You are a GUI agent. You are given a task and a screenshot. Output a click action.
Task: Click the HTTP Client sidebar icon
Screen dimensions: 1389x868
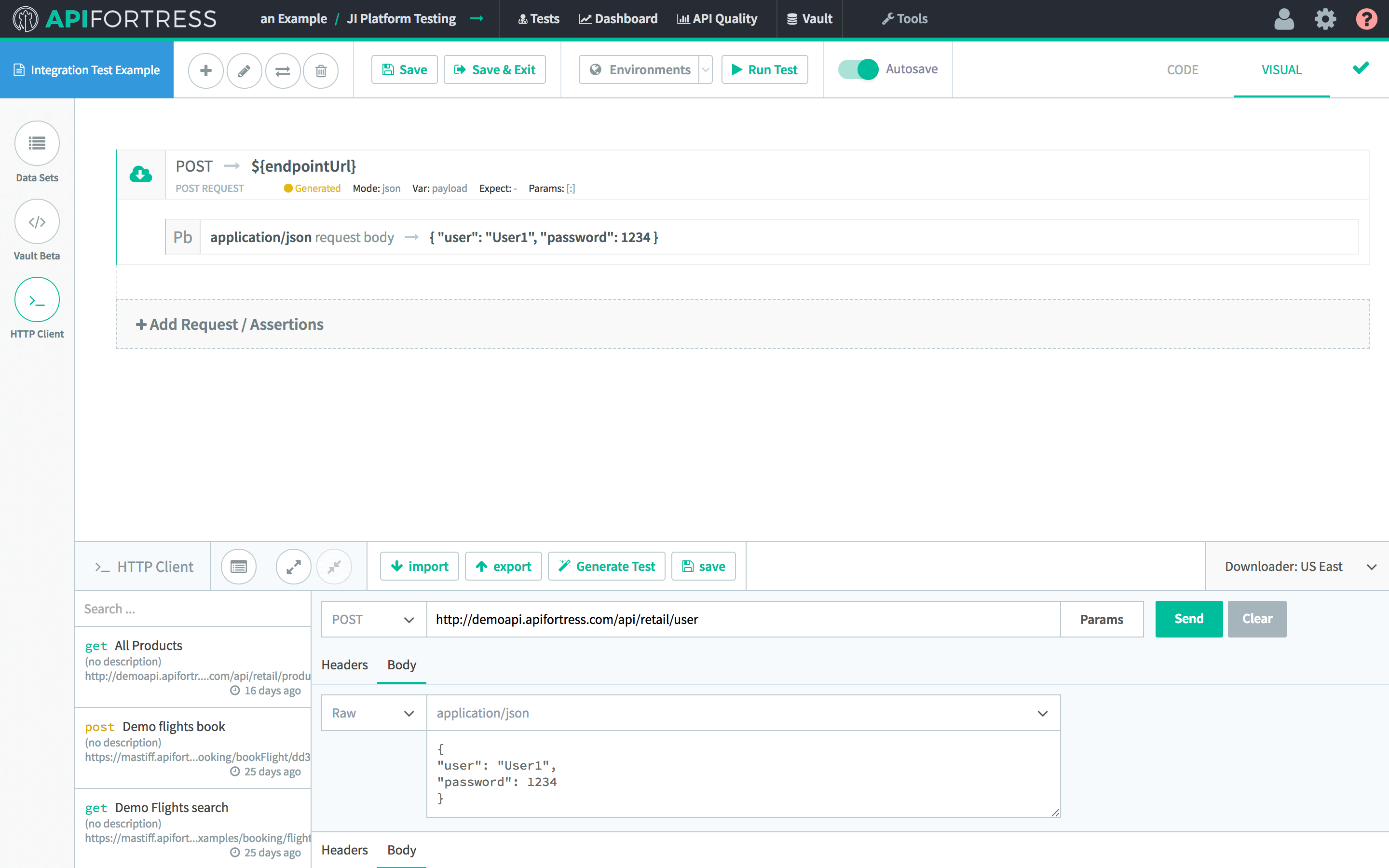tap(37, 299)
